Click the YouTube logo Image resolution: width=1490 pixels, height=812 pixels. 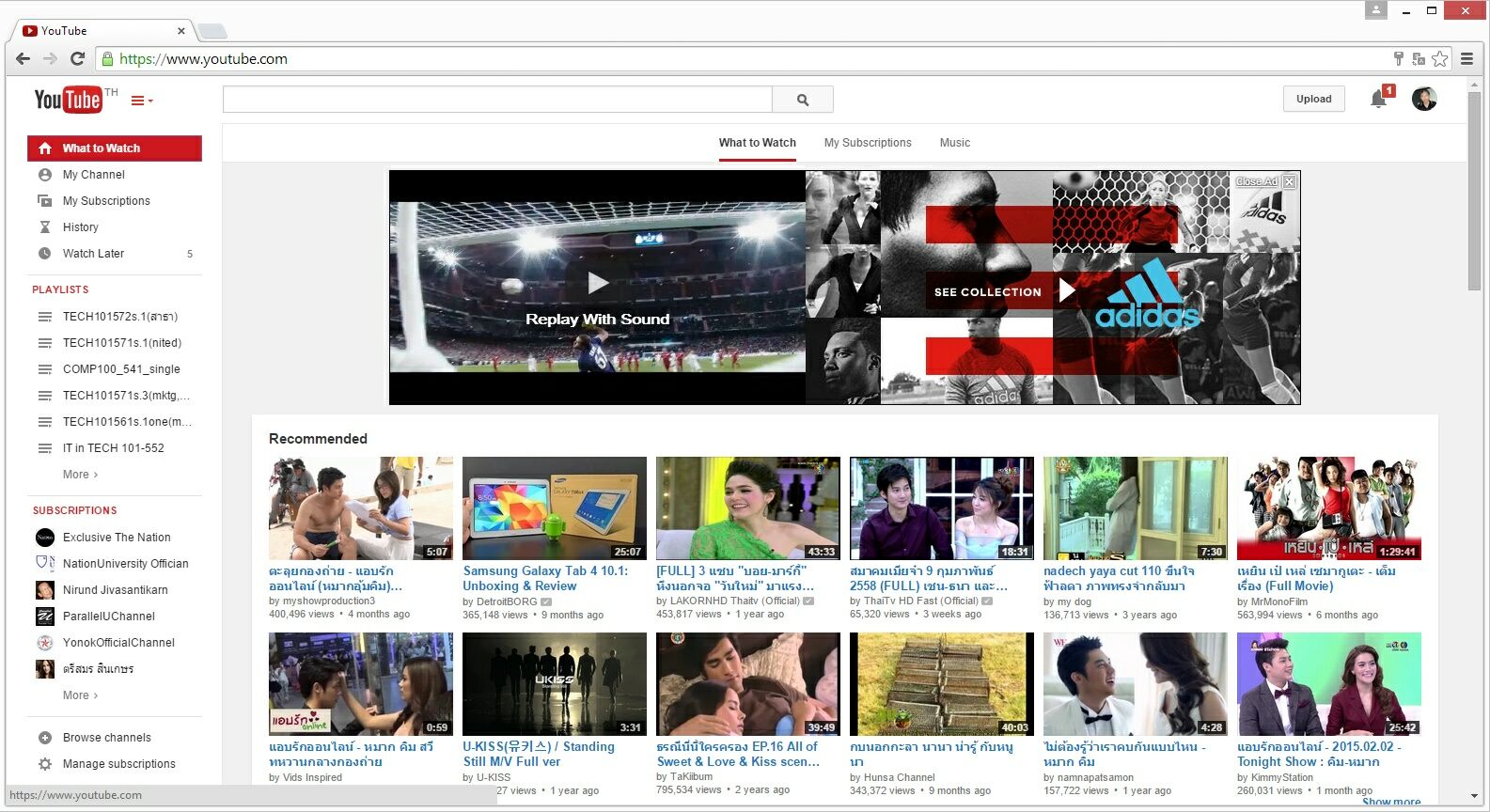coord(68,100)
